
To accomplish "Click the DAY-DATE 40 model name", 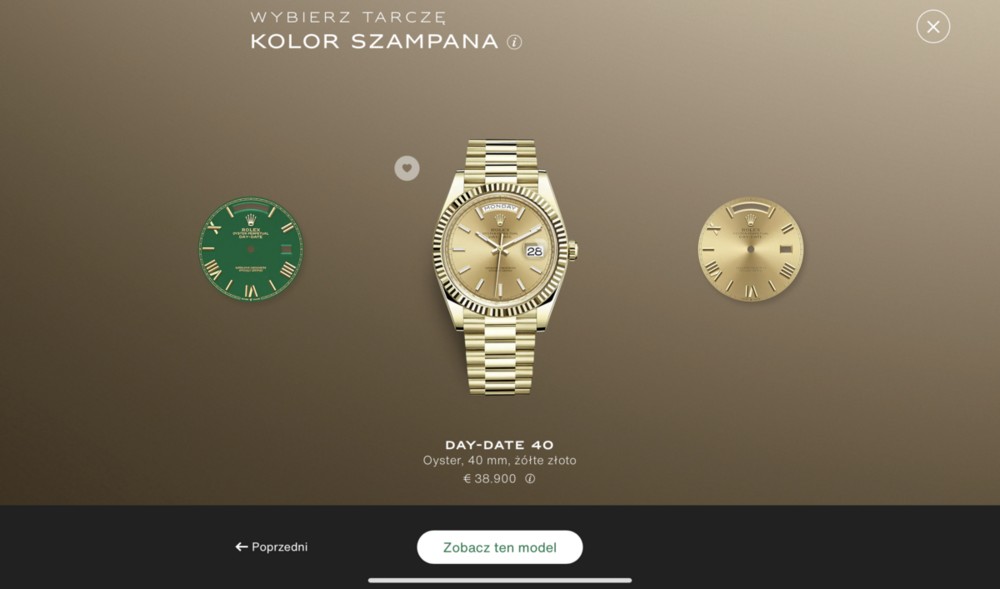I will coord(499,445).
